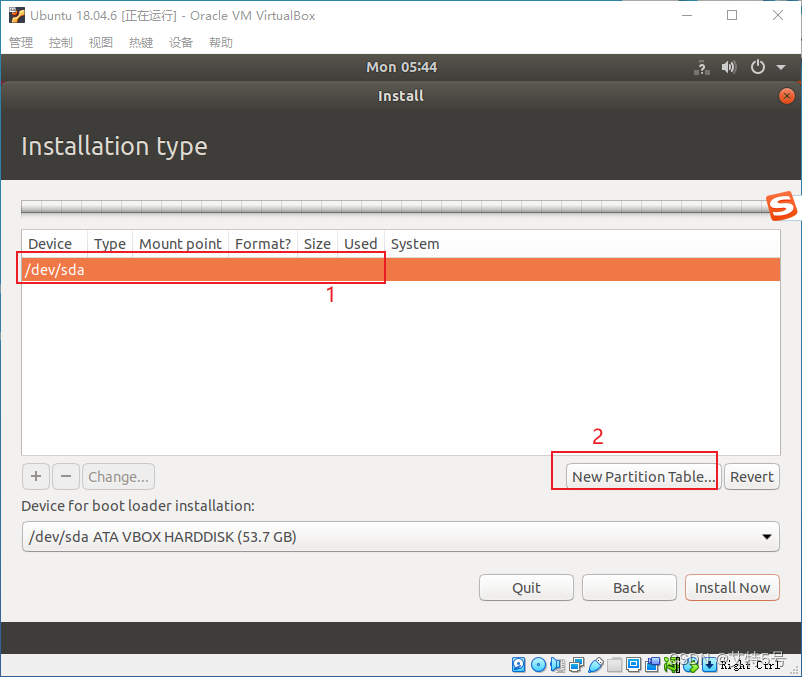Open the keyboard indicator icon on top panel
Viewport: 802px width, 677px height.
pos(701,67)
